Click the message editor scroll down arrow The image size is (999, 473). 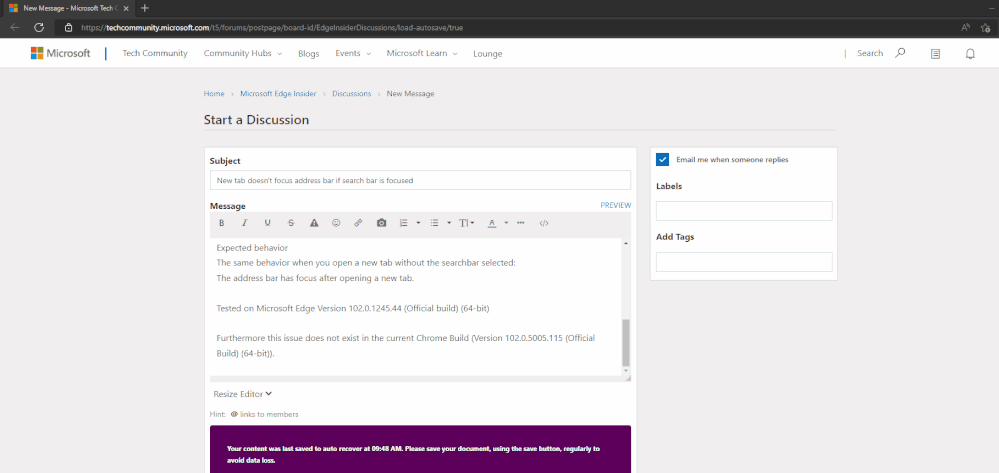click(x=626, y=370)
